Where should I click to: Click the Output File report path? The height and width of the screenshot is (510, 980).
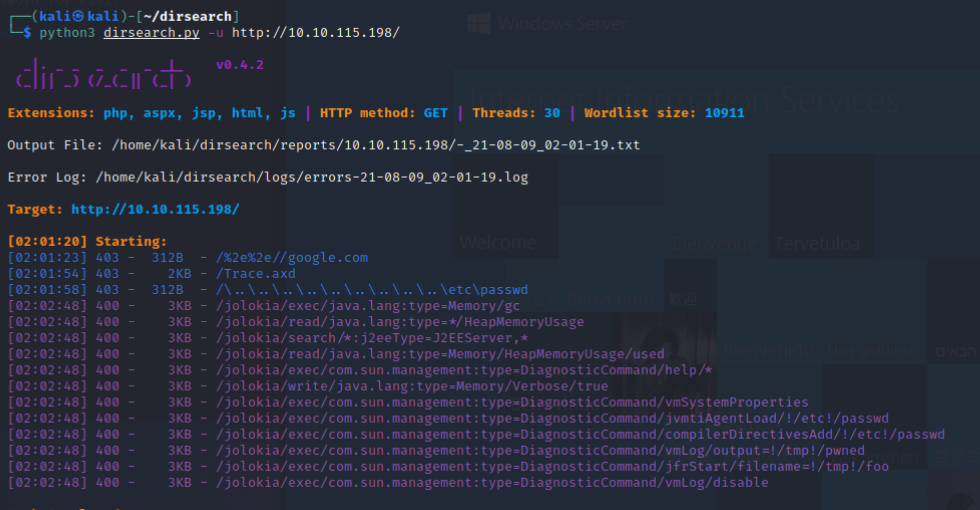[x=375, y=145]
